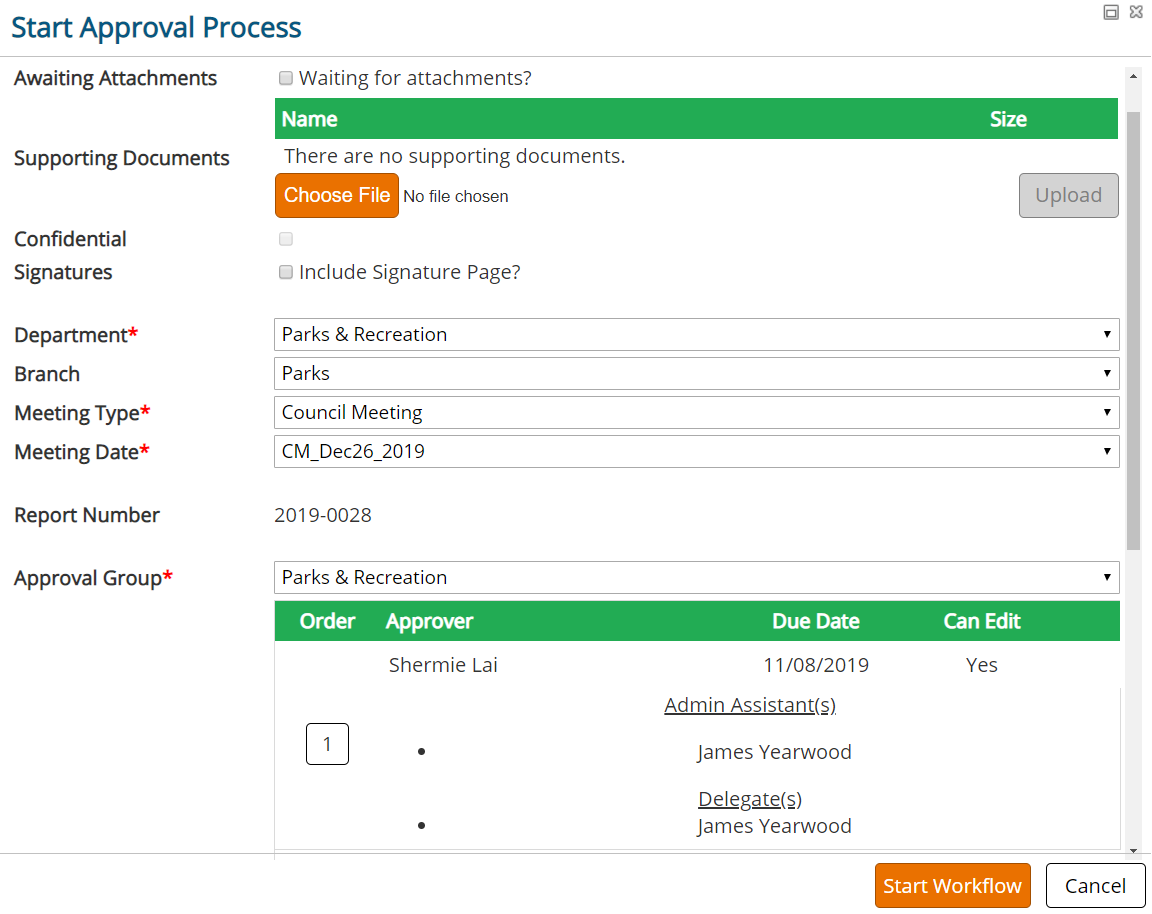Click the No file chosen text
Screen dimensions: 1152x914
456,196
